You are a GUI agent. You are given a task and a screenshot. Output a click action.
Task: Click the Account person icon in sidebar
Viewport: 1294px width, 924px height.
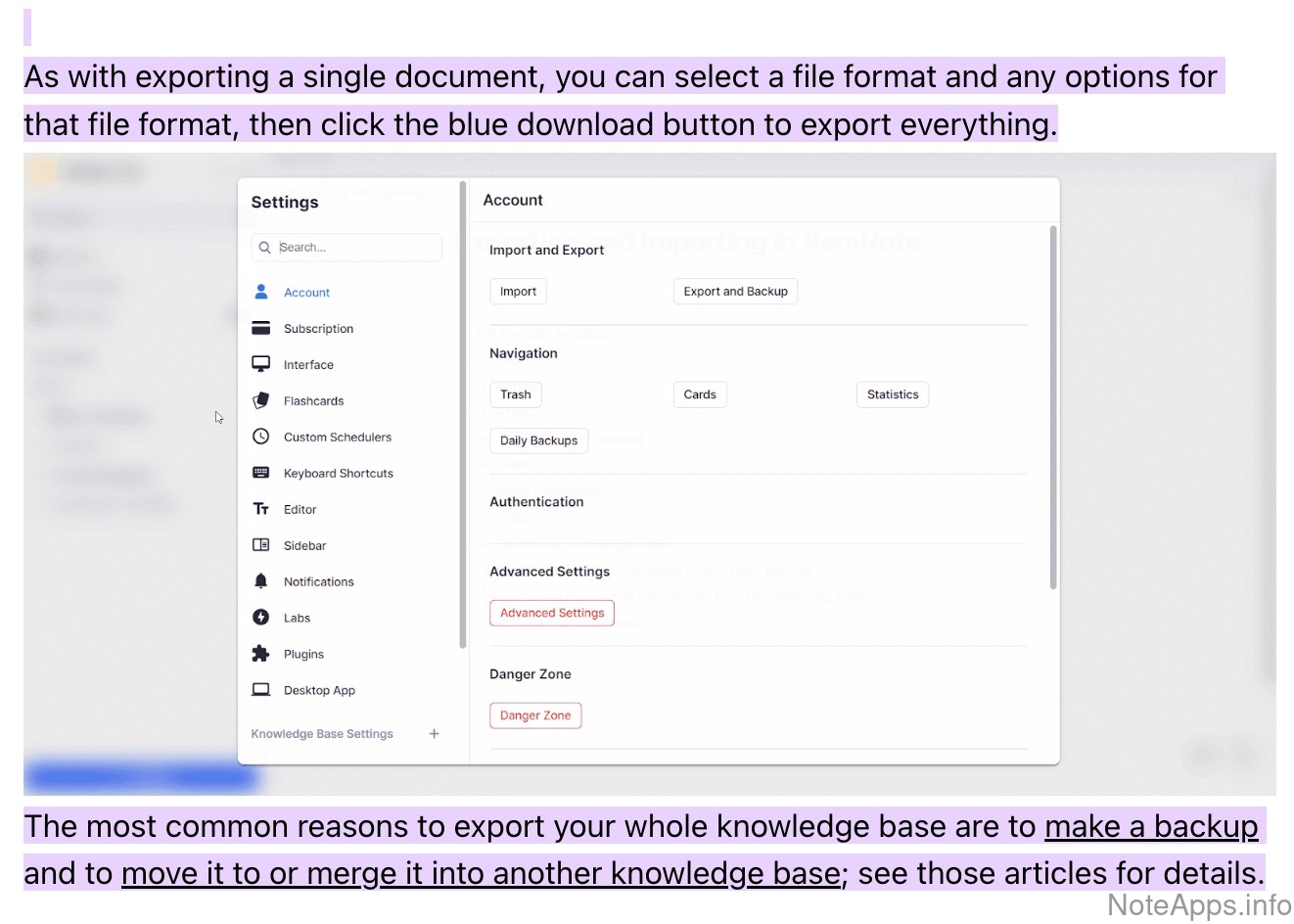click(261, 292)
